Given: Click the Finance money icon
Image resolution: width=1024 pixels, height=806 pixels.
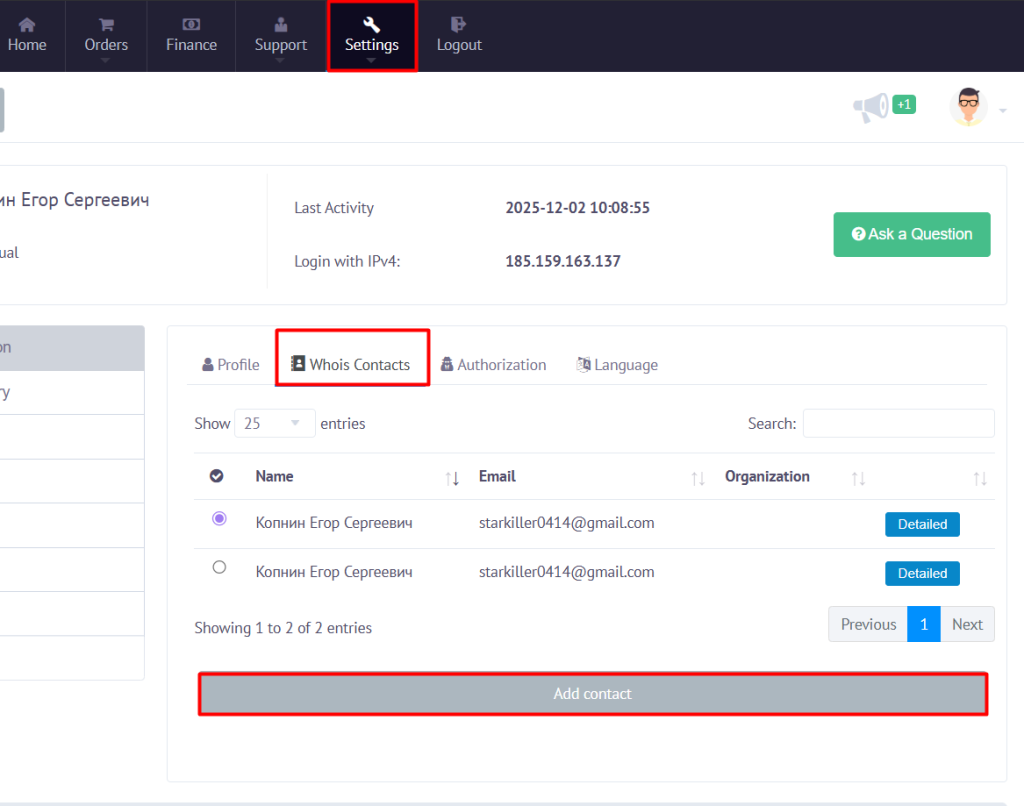Looking at the screenshot, I should tap(191, 24).
